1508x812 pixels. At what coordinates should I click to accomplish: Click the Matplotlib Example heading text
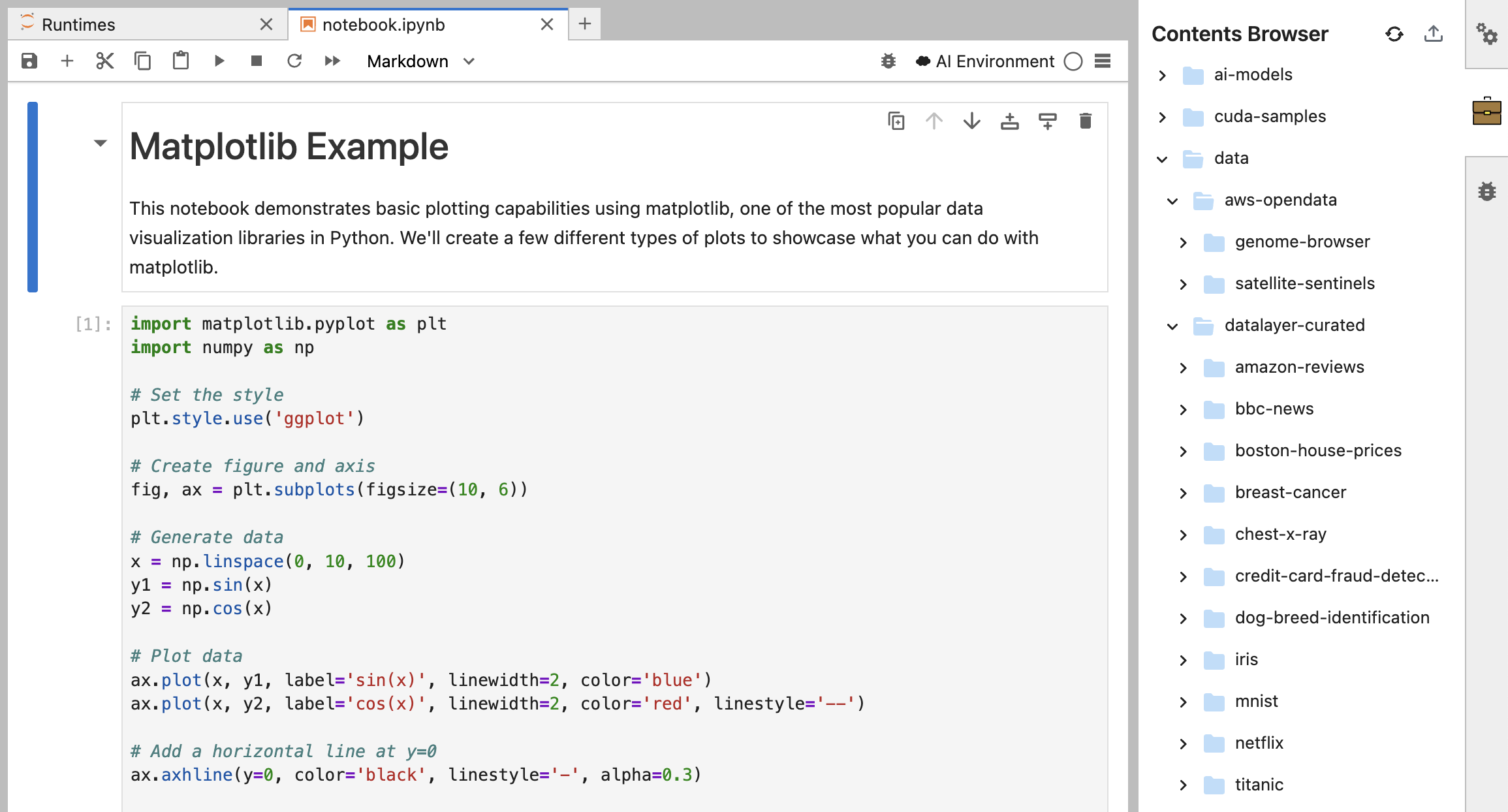point(289,146)
